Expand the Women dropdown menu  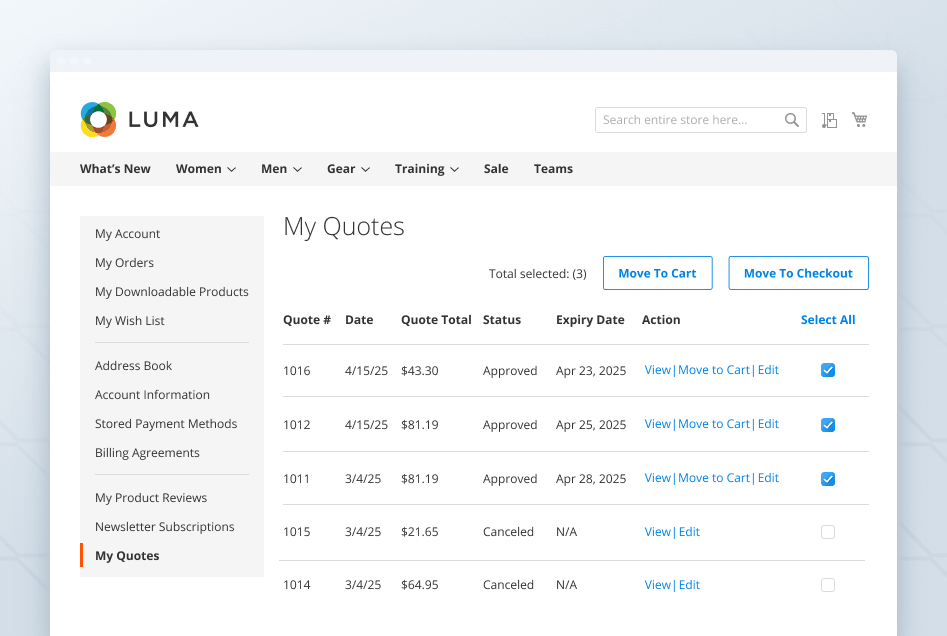(205, 168)
